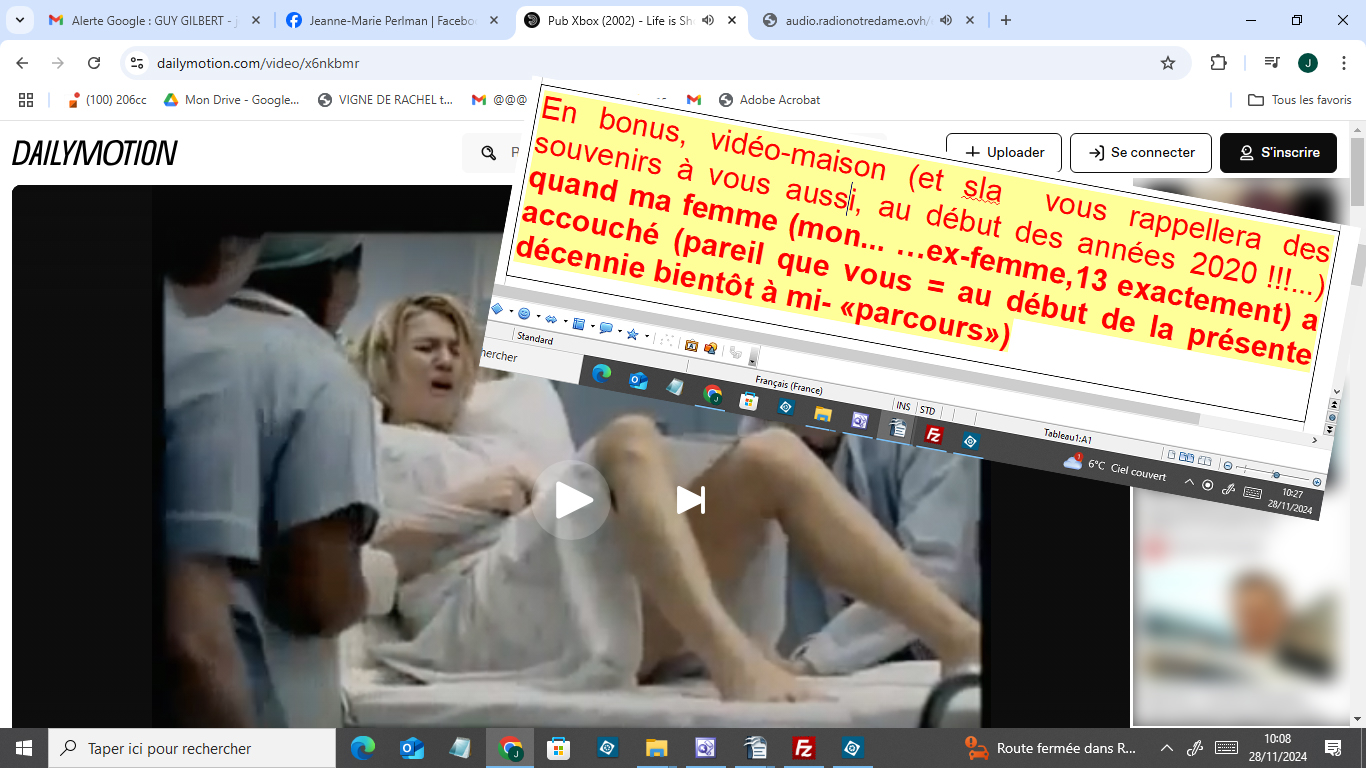
Task: Open the media controls icon in Chrome
Action: (x=1272, y=63)
